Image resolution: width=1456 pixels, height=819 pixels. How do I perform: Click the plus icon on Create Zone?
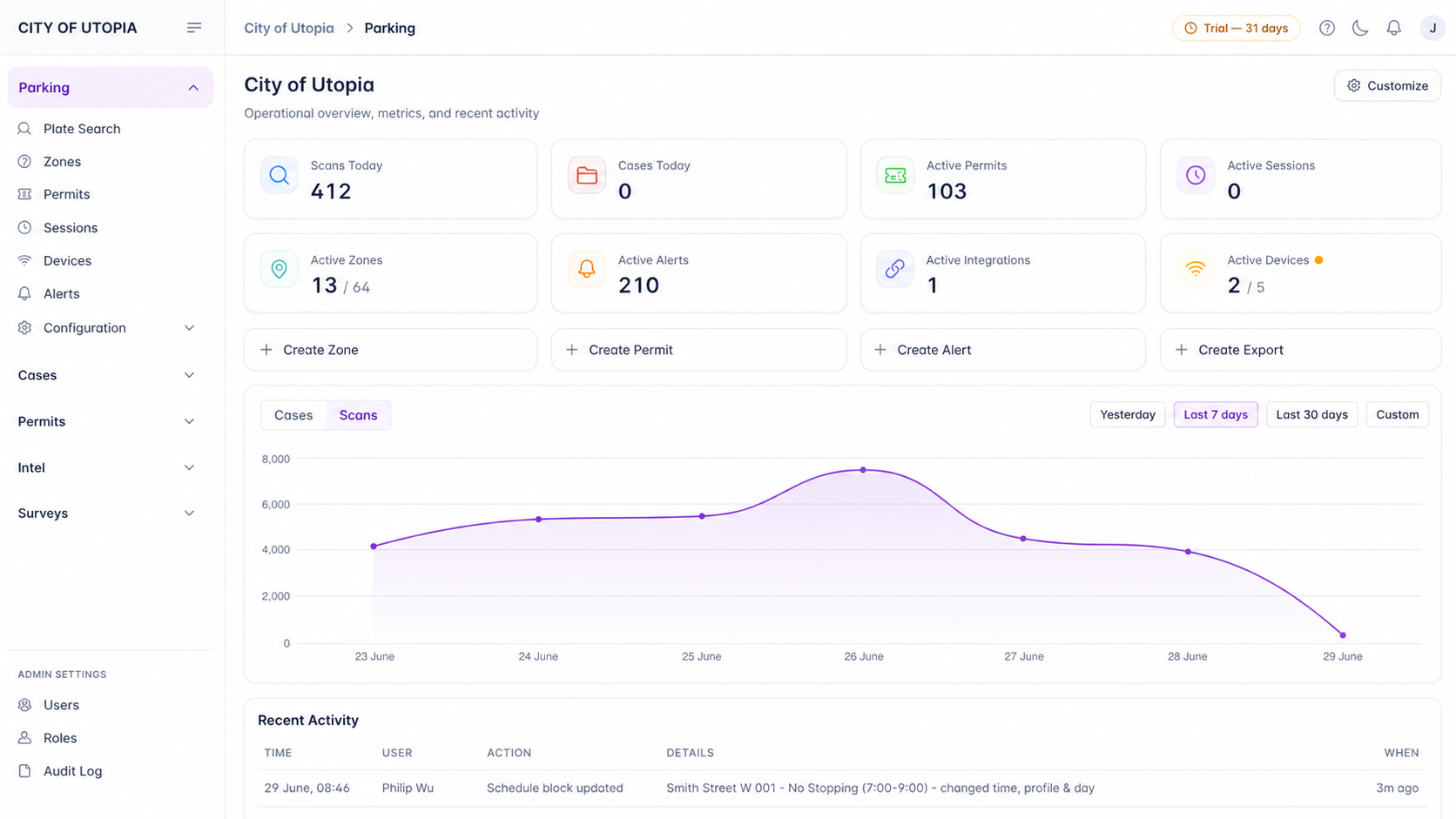click(x=266, y=350)
